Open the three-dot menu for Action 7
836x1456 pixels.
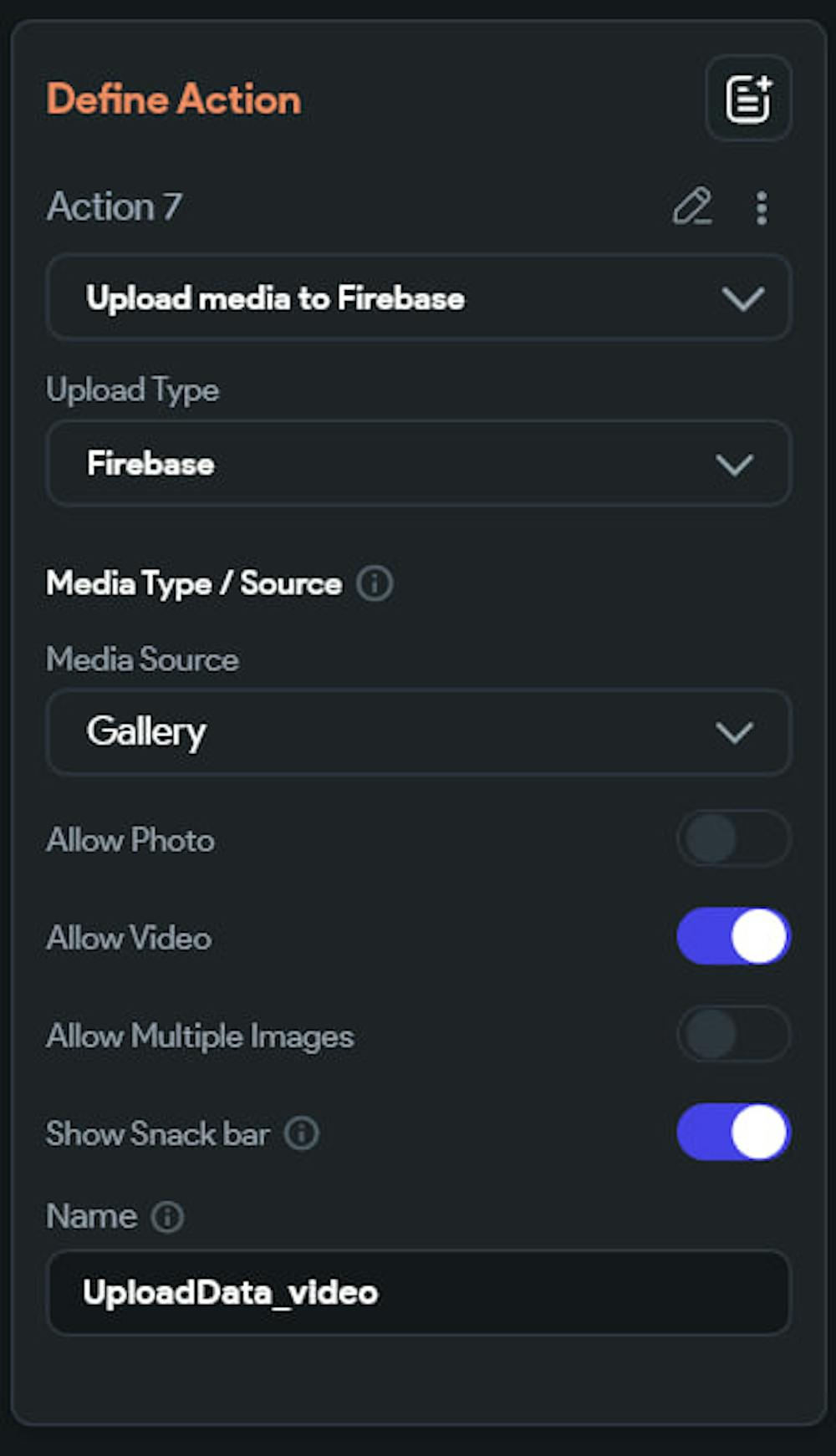pyautogui.click(x=761, y=208)
